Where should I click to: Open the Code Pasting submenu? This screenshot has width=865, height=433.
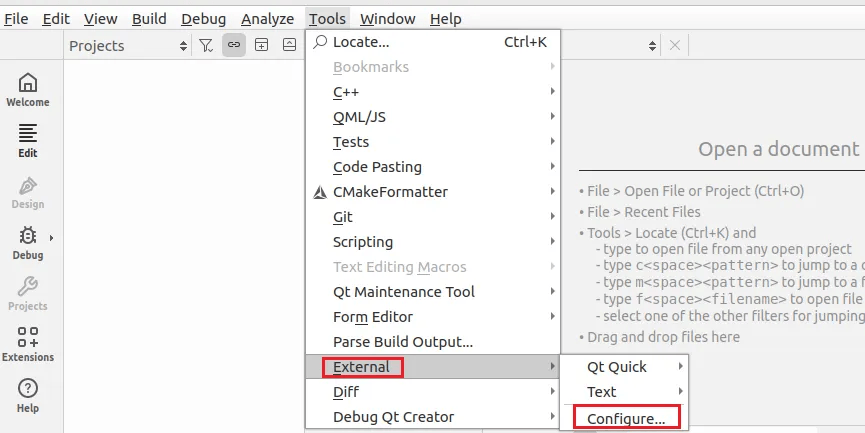(x=377, y=167)
